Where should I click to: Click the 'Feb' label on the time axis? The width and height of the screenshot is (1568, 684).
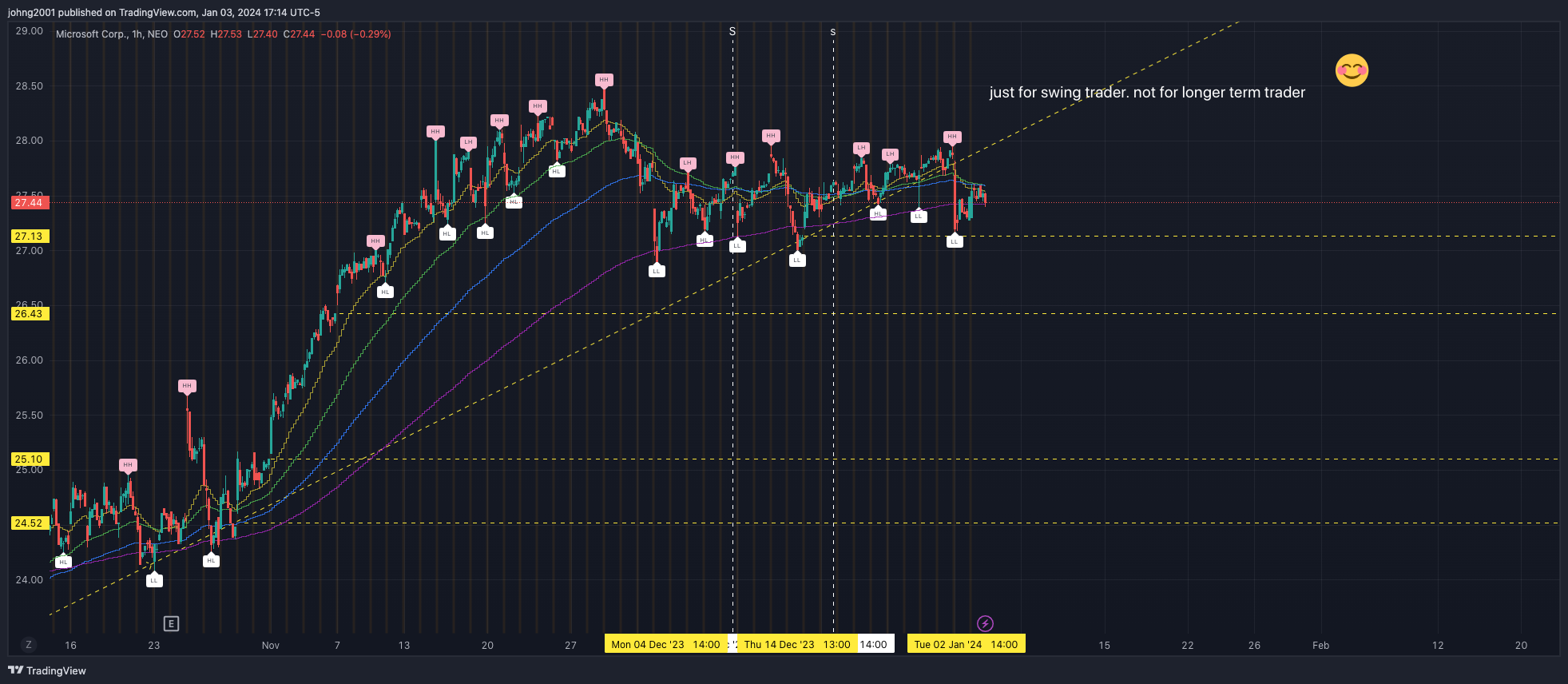(x=1321, y=646)
